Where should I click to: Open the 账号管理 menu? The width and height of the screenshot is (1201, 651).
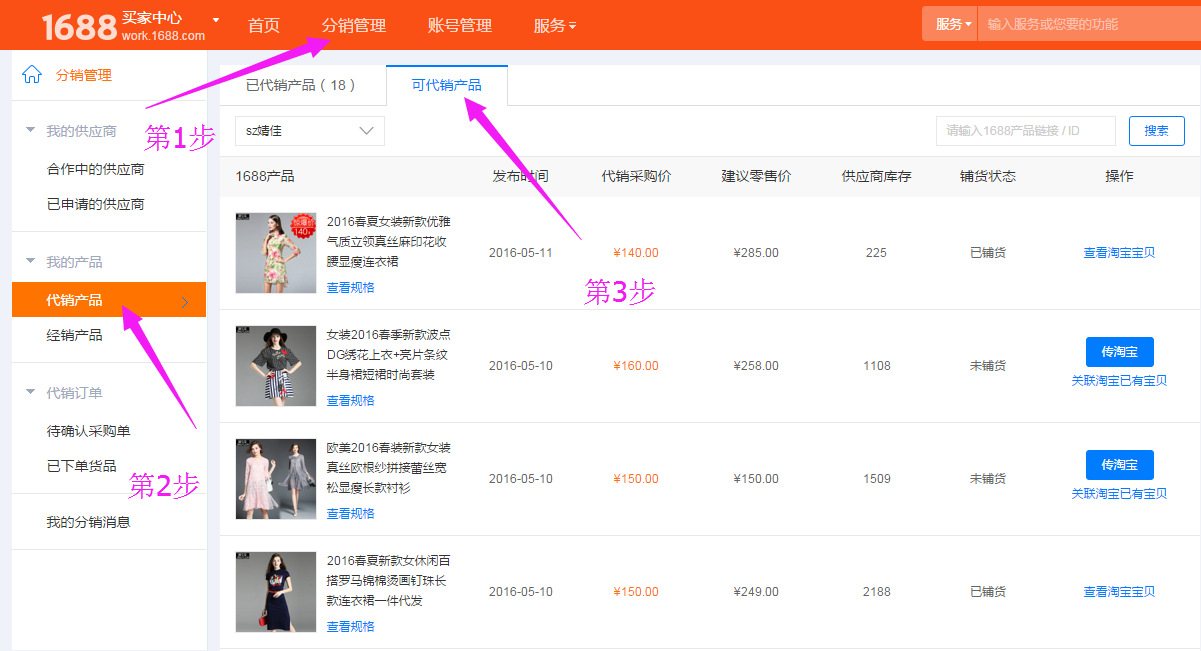(x=460, y=26)
